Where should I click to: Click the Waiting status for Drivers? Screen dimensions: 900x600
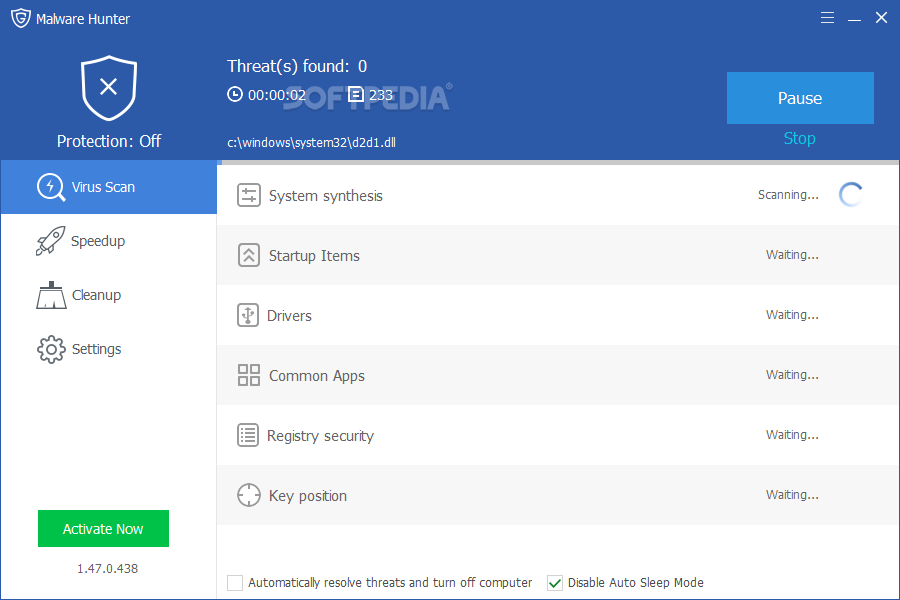pyautogui.click(x=792, y=315)
